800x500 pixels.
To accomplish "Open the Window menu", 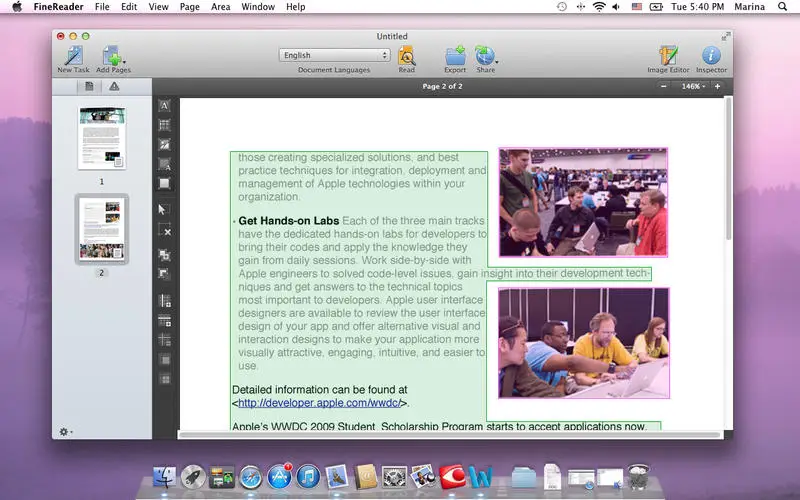I will tap(258, 7).
